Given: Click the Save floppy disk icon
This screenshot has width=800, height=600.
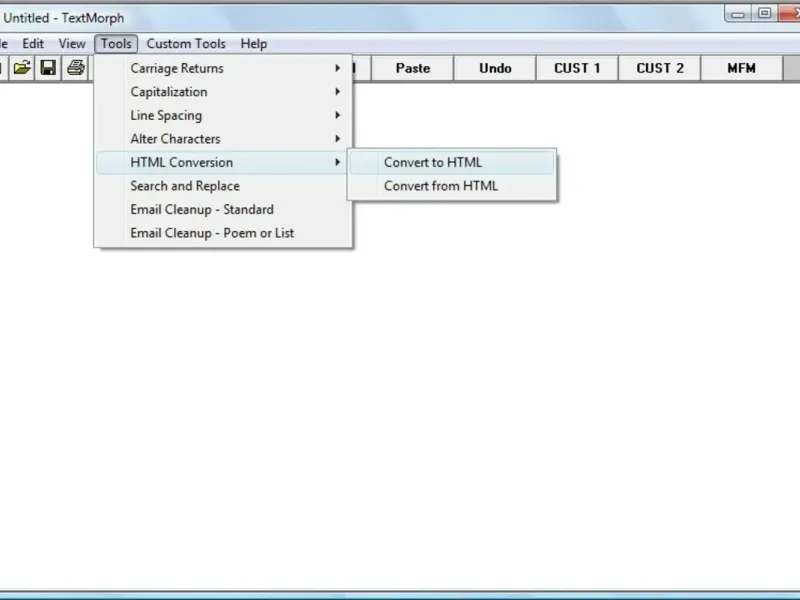Looking at the screenshot, I should coord(48,68).
